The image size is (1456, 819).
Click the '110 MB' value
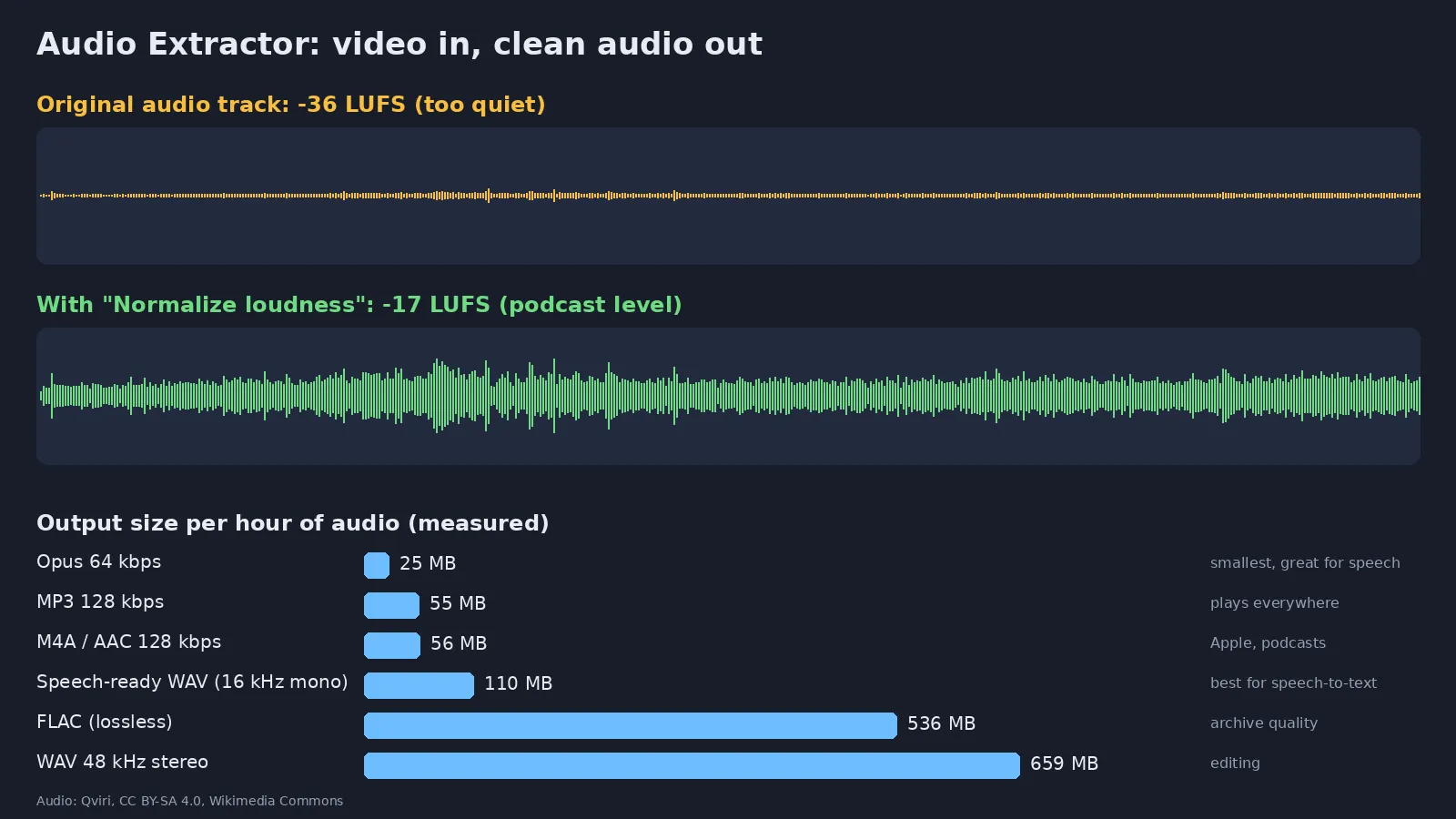[519, 684]
